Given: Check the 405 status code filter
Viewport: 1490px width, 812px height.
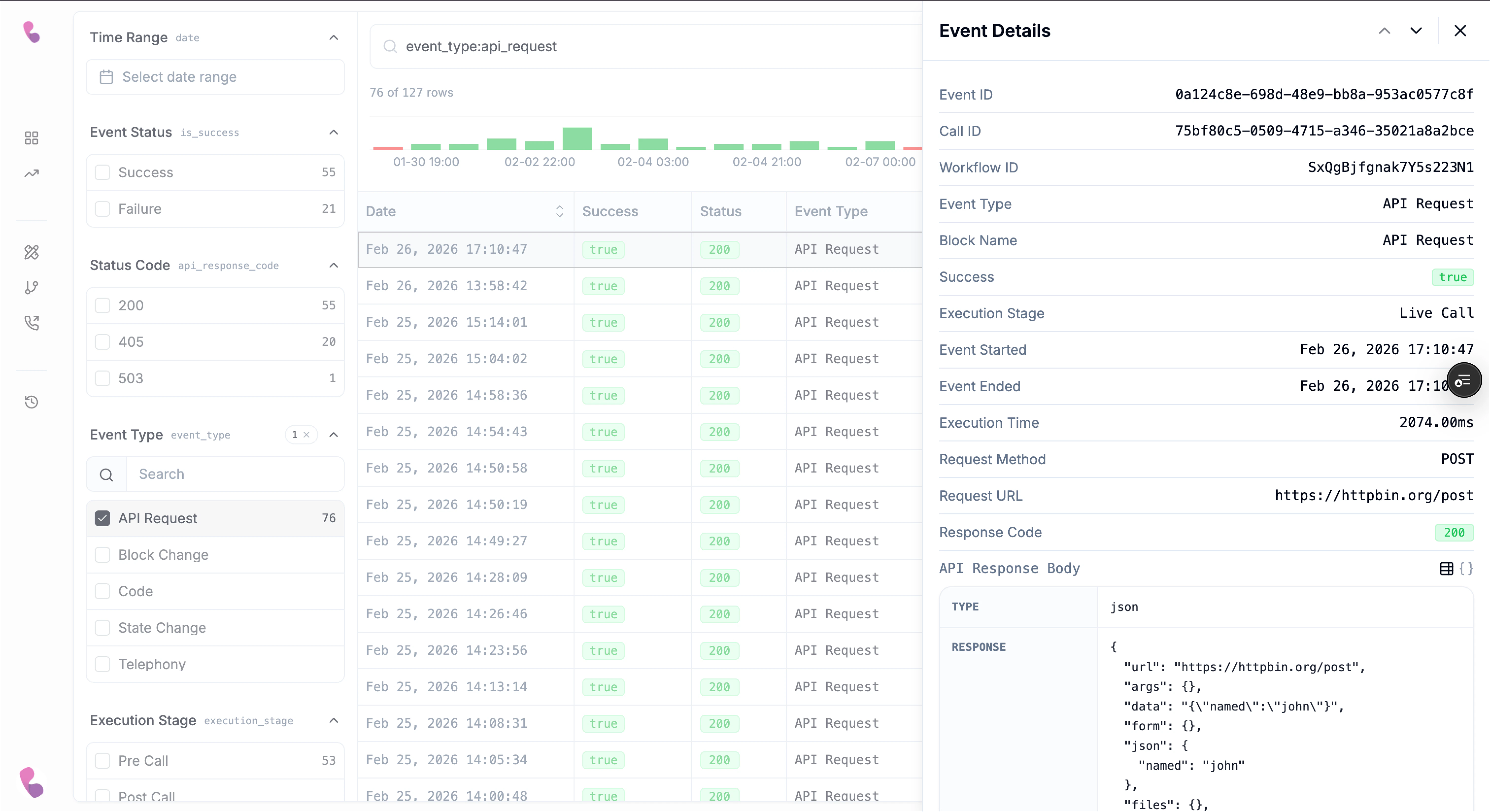Looking at the screenshot, I should pos(103,341).
